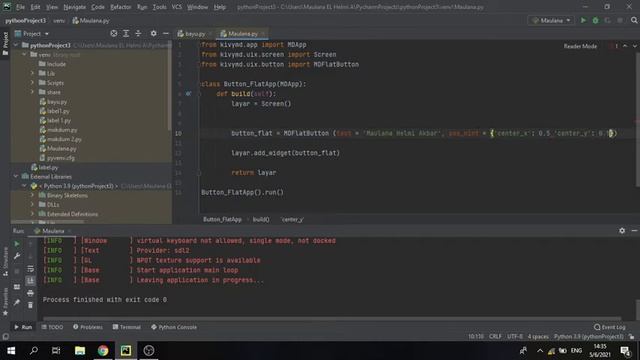
Task: Toggle Reader Mode in the editor
Action: 580,46
